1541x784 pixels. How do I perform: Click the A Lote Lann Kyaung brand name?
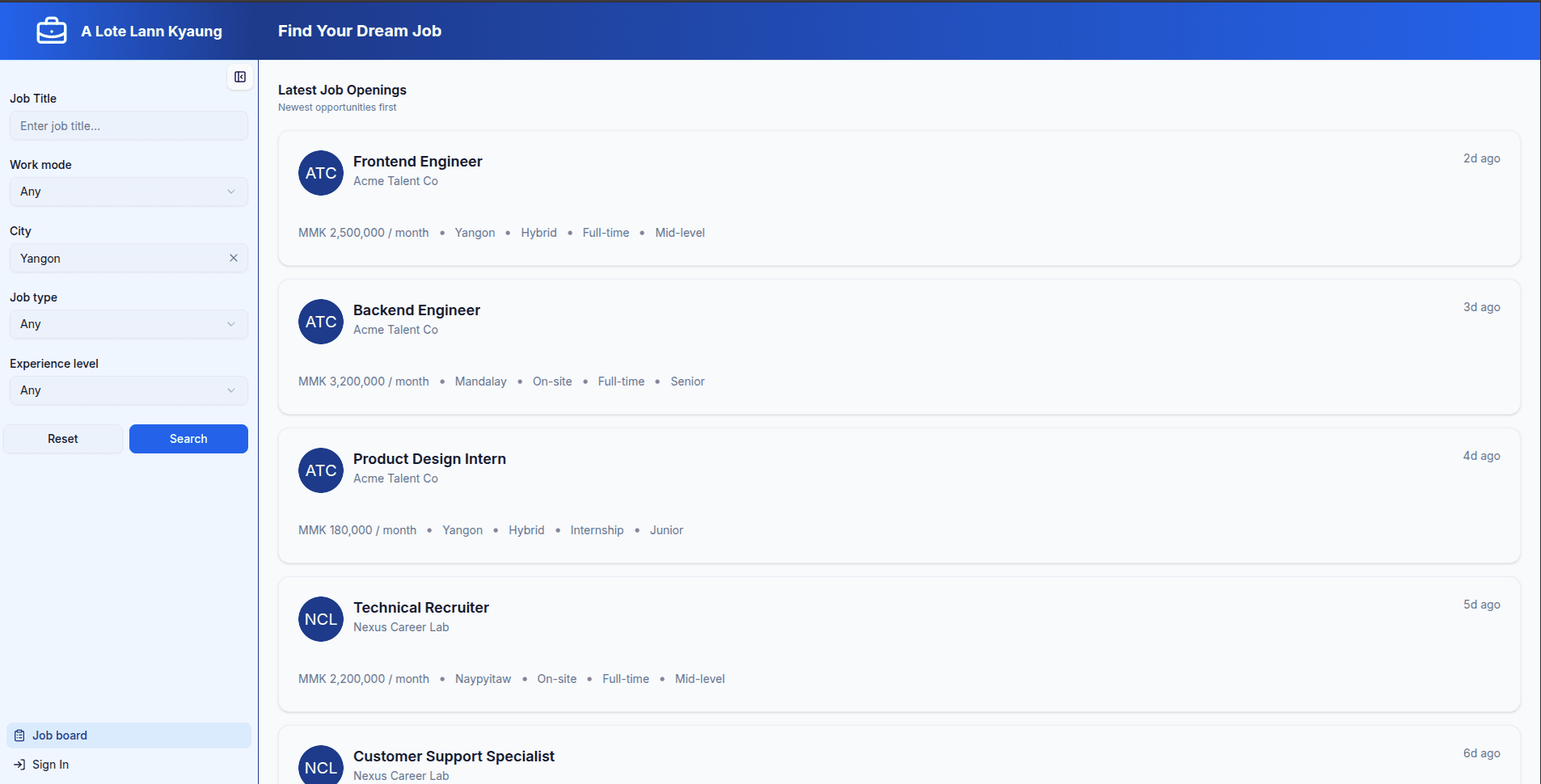tap(151, 32)
